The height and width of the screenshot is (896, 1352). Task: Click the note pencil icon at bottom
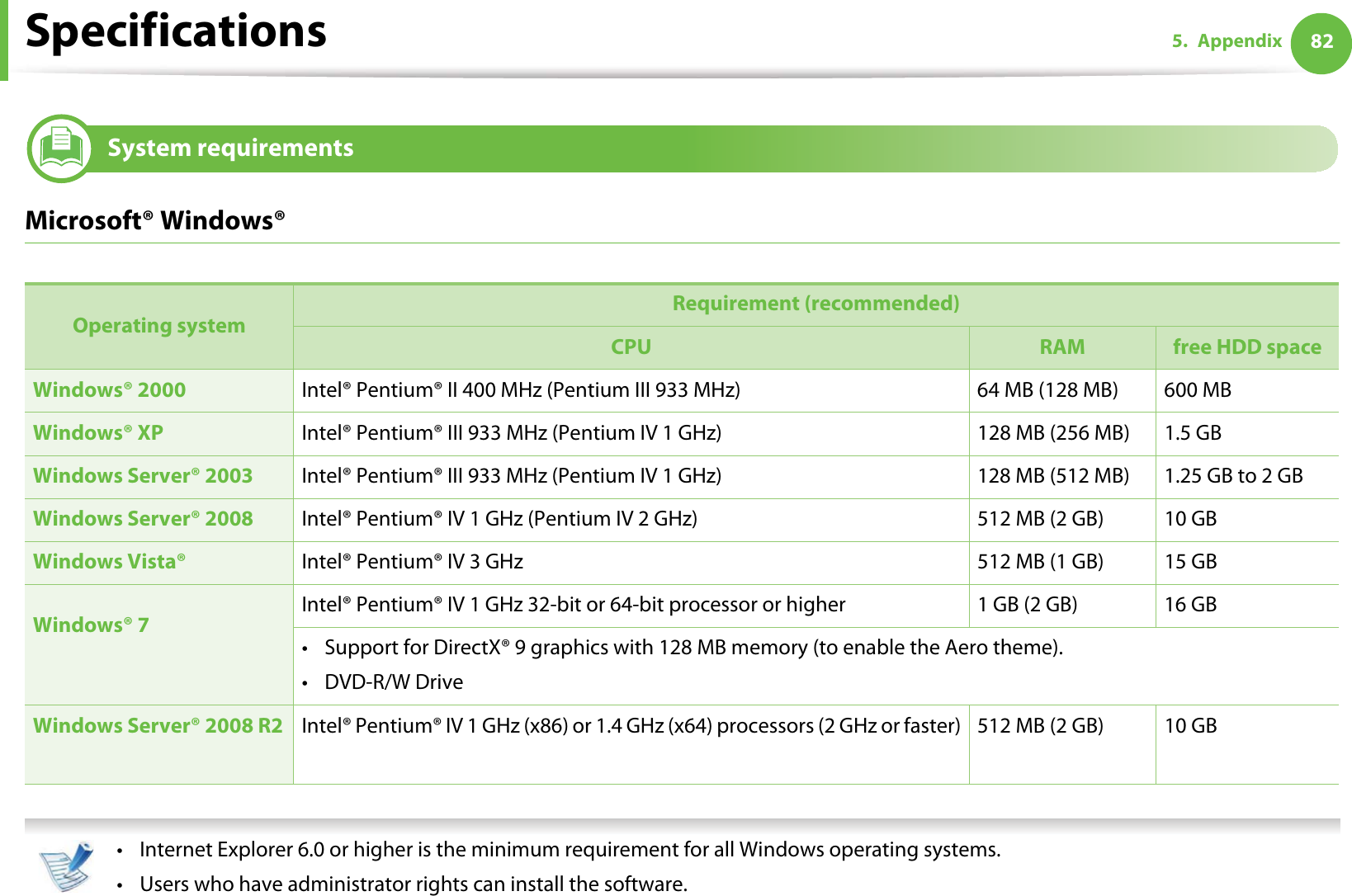pyautogui.click(x=66, y=865)
